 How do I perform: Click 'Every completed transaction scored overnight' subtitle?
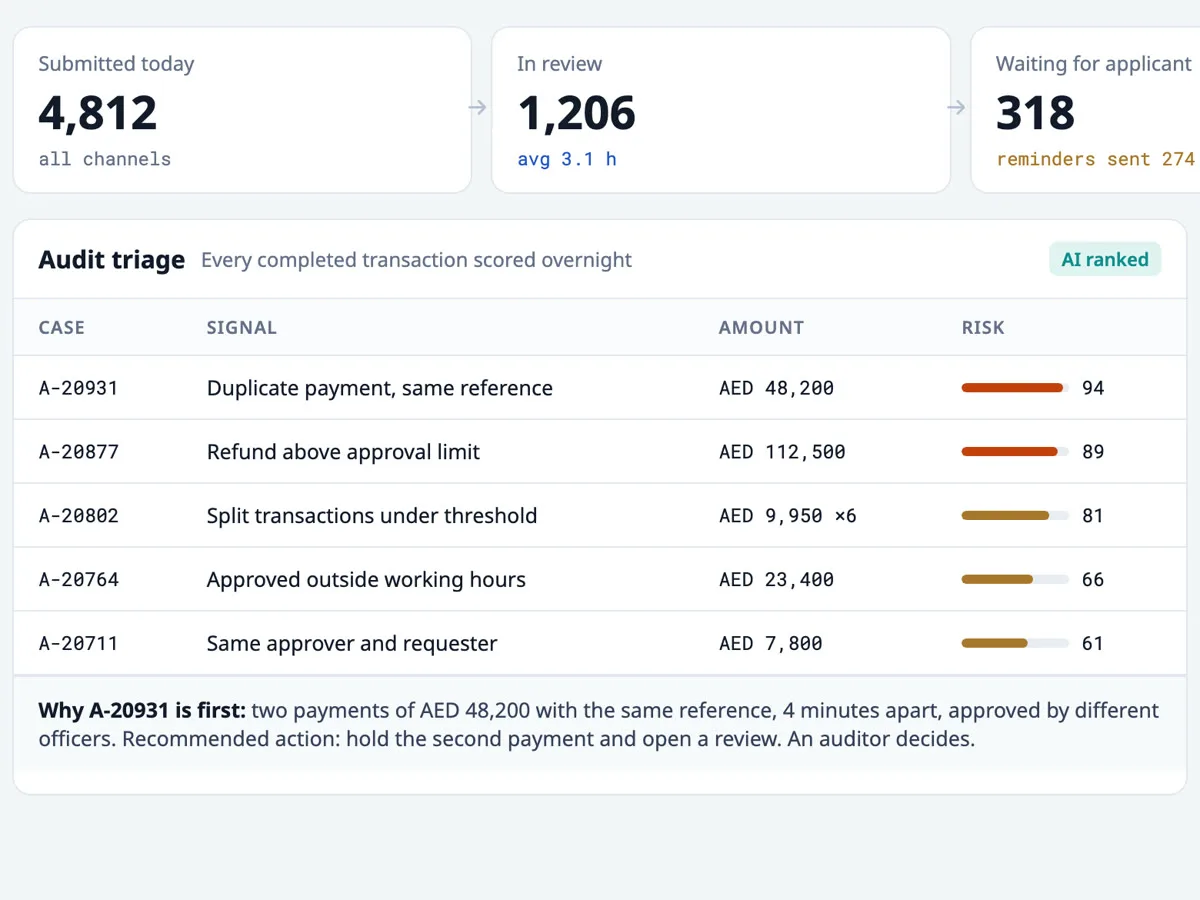(416, 260)
